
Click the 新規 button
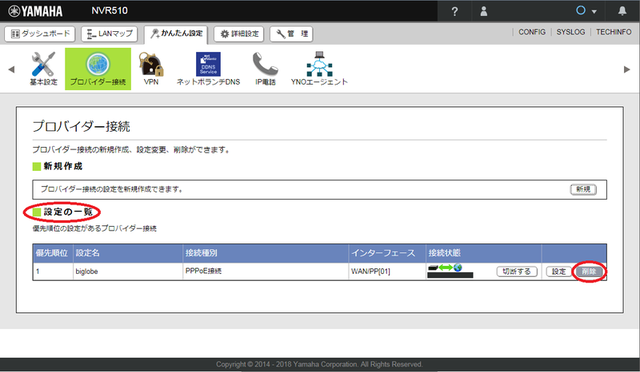pos(583,189)
